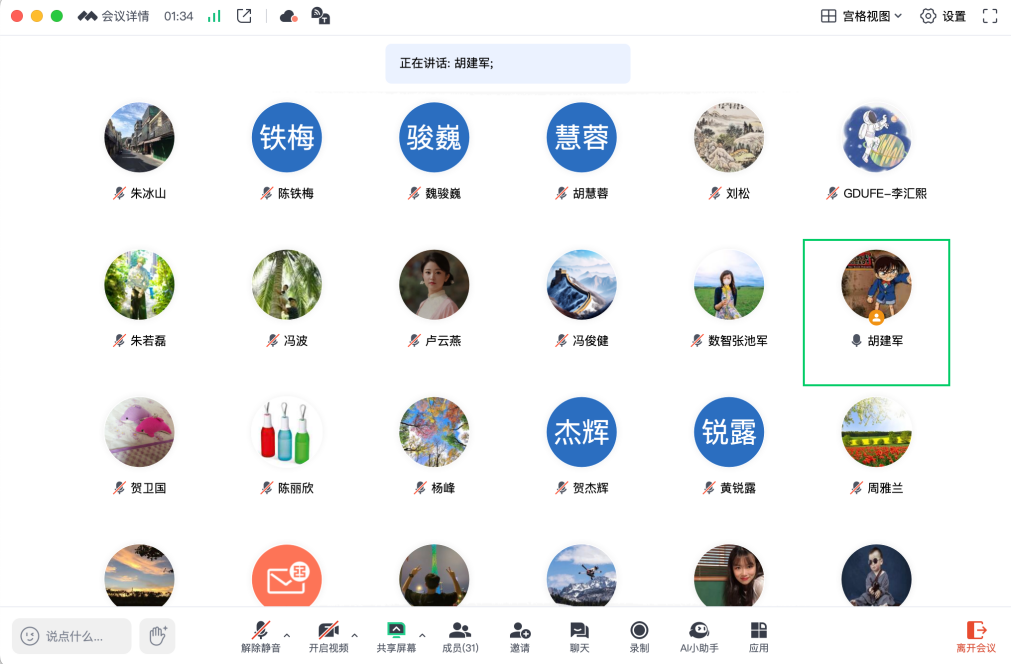Image resolution: width=1011 pixels, height=664 pixels.
Task: Select 贺卫国's pink dolphin avatar
Action: pos(139,432)
